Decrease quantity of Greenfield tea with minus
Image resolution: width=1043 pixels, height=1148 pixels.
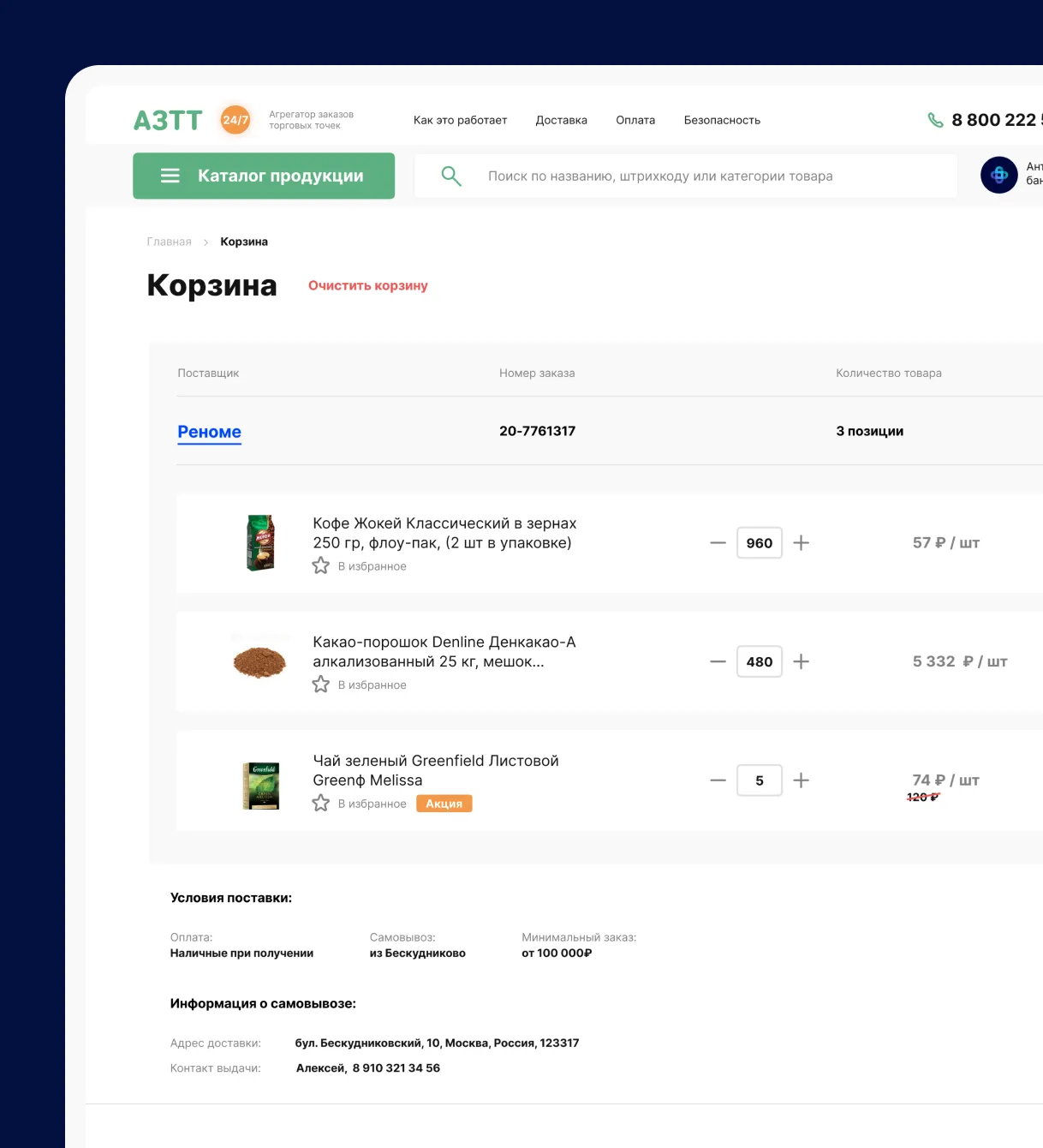pos(718,780)
